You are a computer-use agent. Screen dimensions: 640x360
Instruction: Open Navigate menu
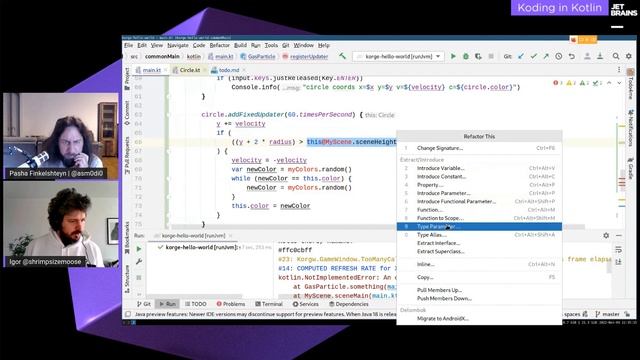178,45
